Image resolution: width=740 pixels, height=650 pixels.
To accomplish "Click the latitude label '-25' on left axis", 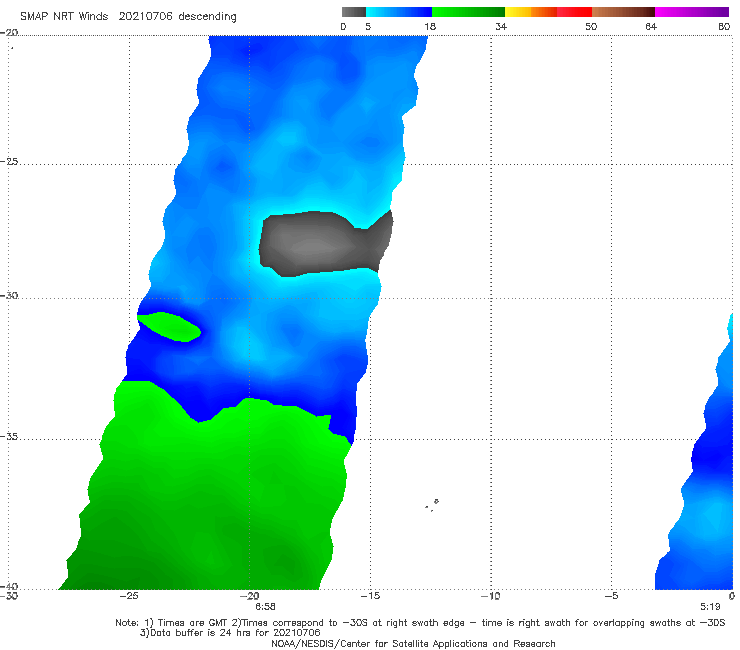I will [x=9, y=161].
